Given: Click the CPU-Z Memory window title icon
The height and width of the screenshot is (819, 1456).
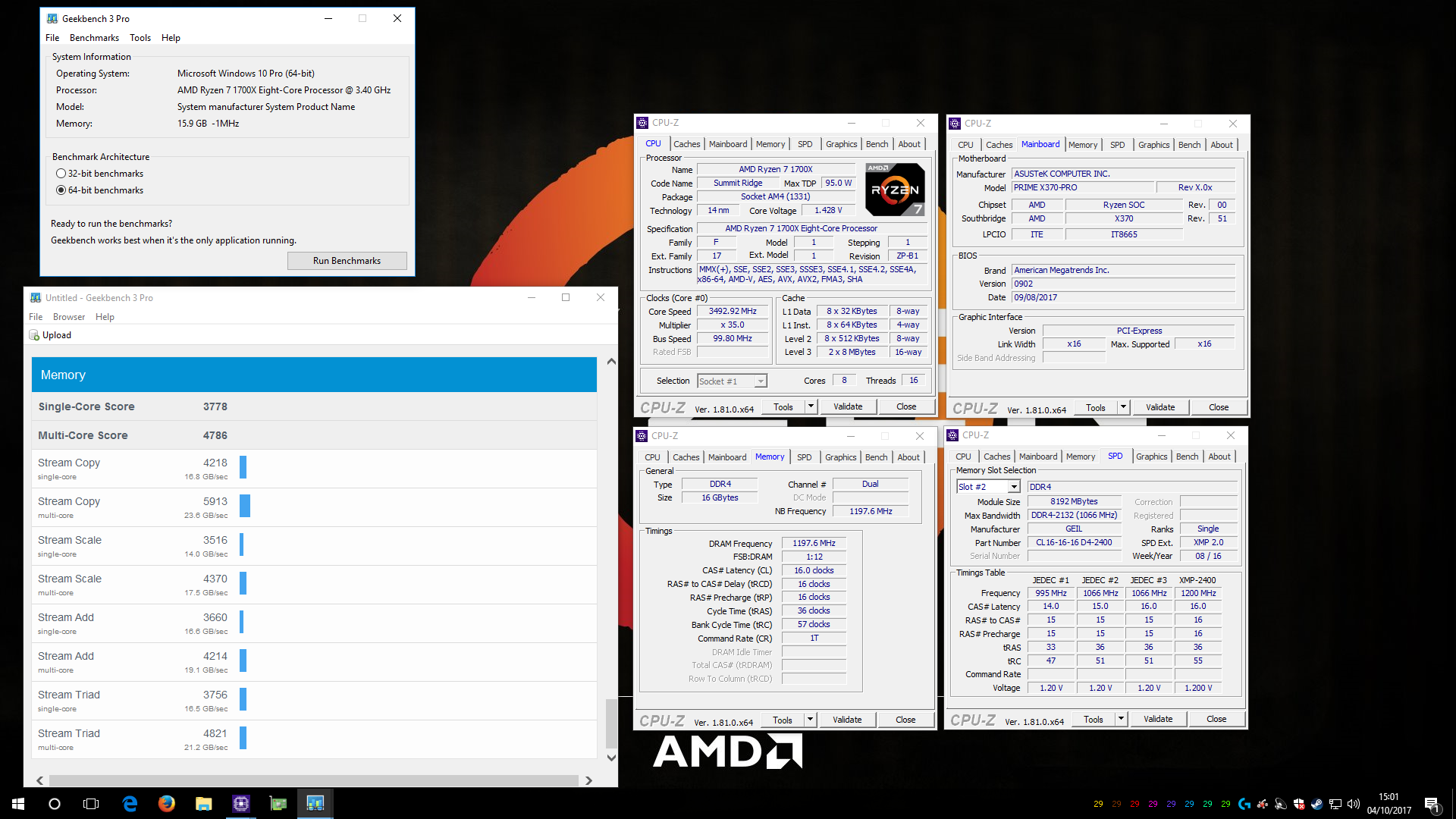Looking at the screenshot, I should point(642,436).
